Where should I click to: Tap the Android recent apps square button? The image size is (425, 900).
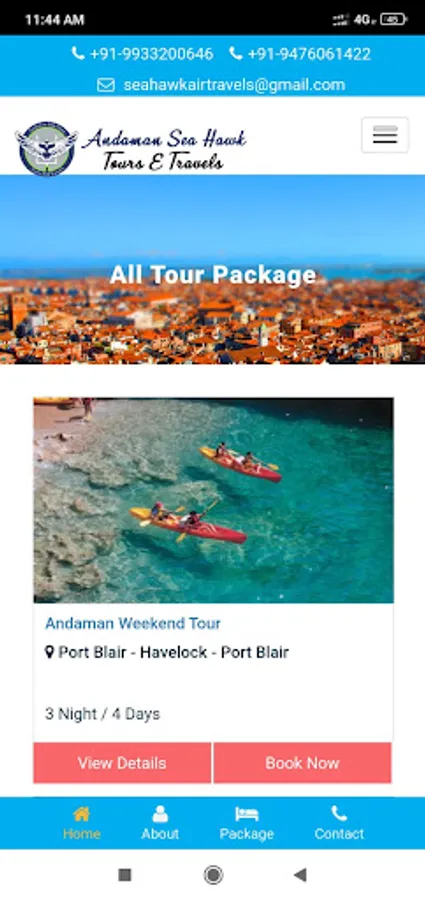click(125, 875)
